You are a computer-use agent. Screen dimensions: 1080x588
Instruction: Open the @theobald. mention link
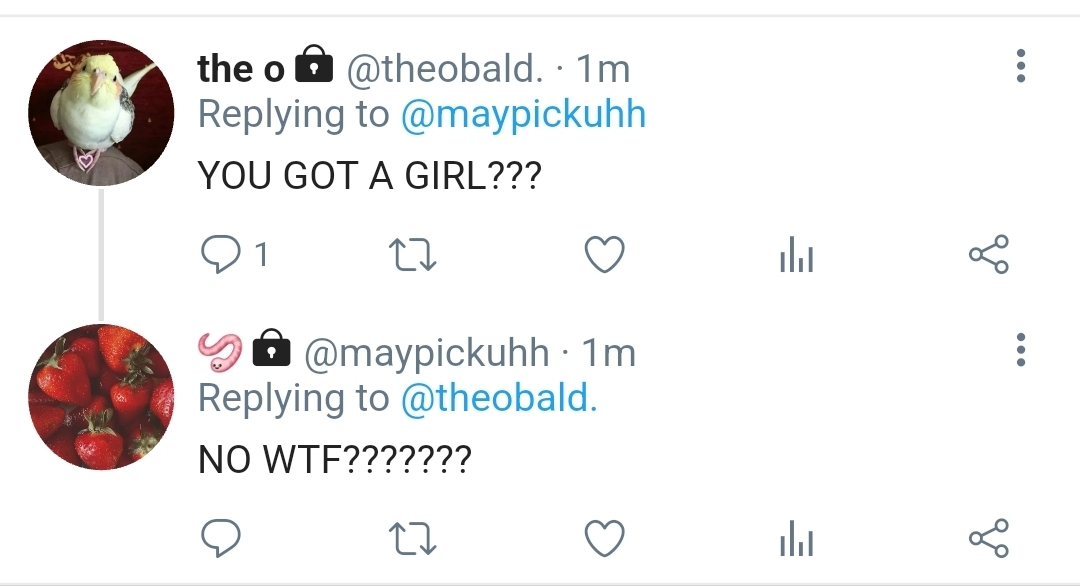coord(499,399)
